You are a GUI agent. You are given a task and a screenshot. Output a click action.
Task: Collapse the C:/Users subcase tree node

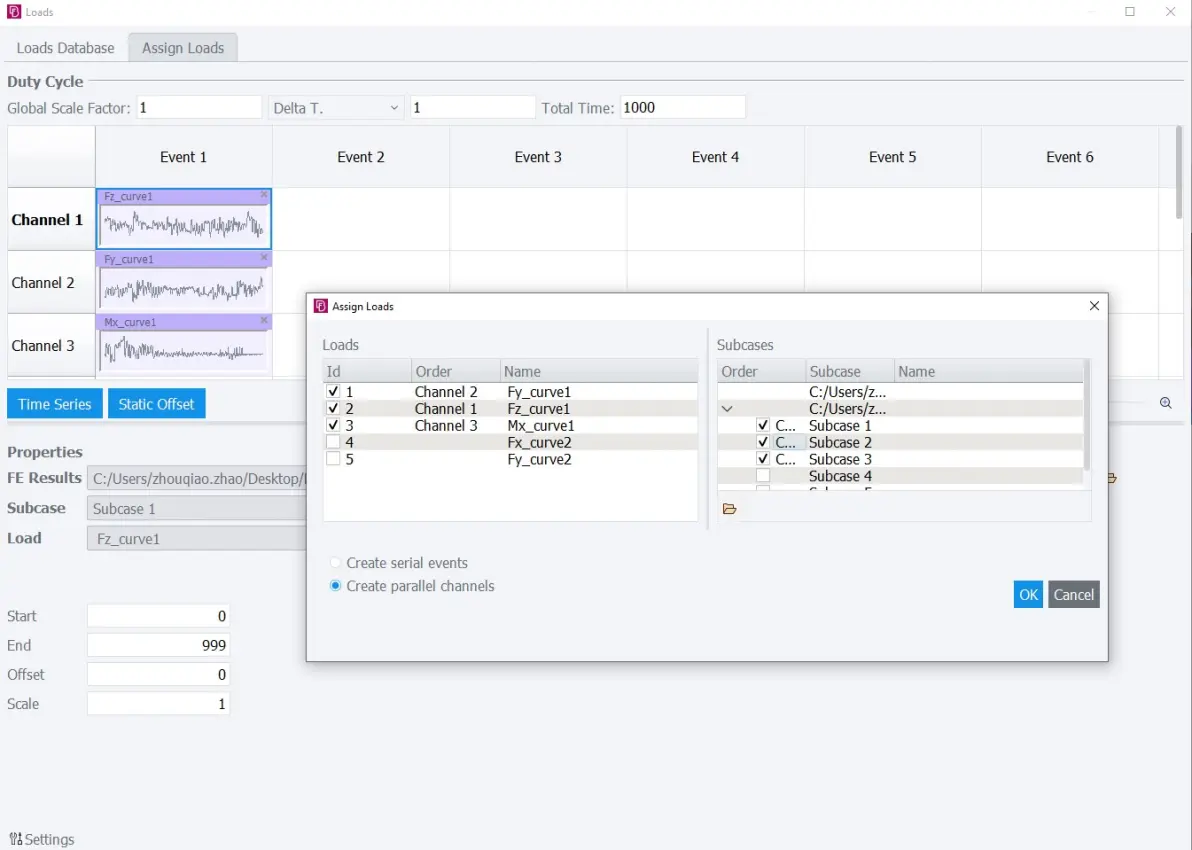click(727, 409)
